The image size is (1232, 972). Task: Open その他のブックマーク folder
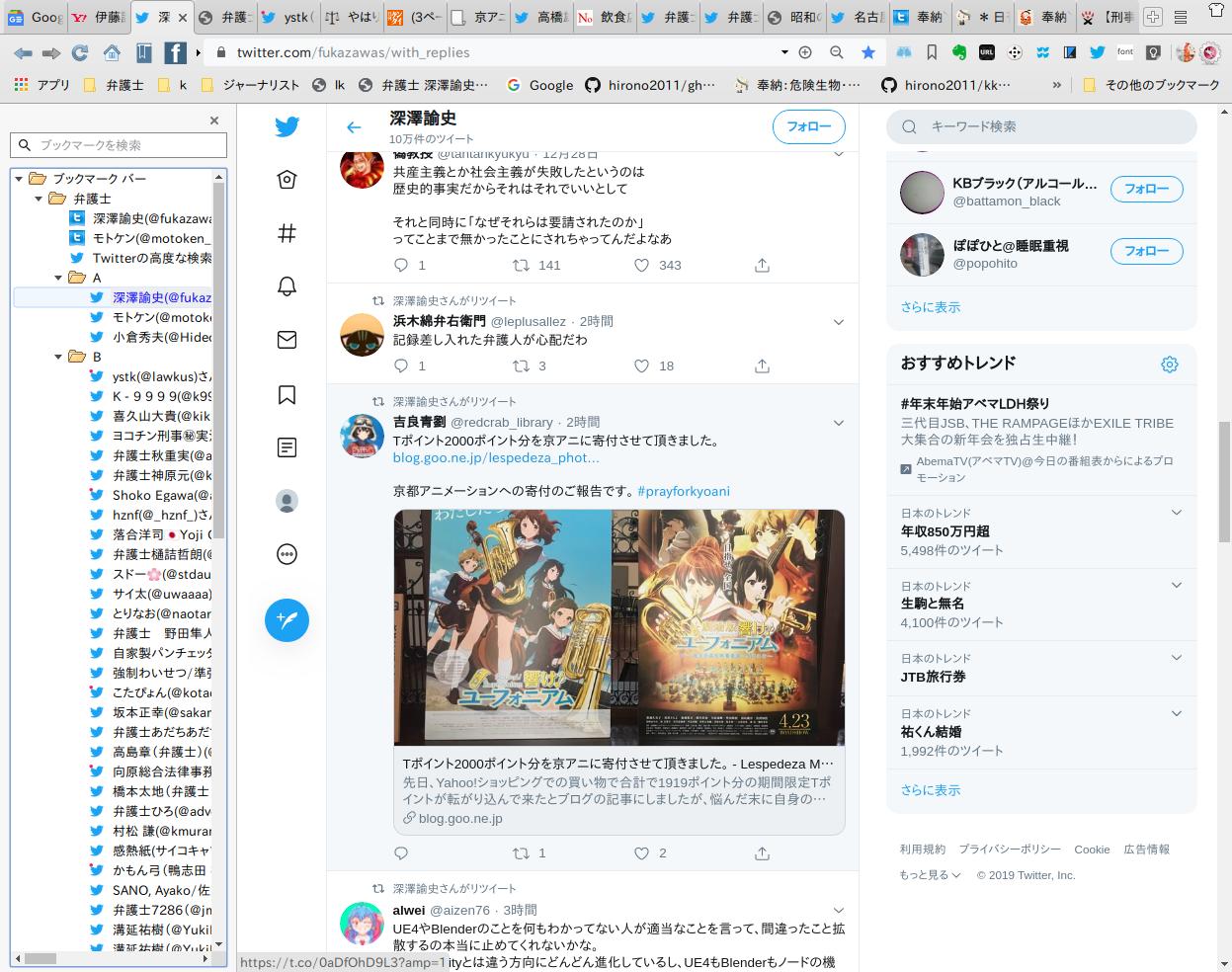[1151, 85]
